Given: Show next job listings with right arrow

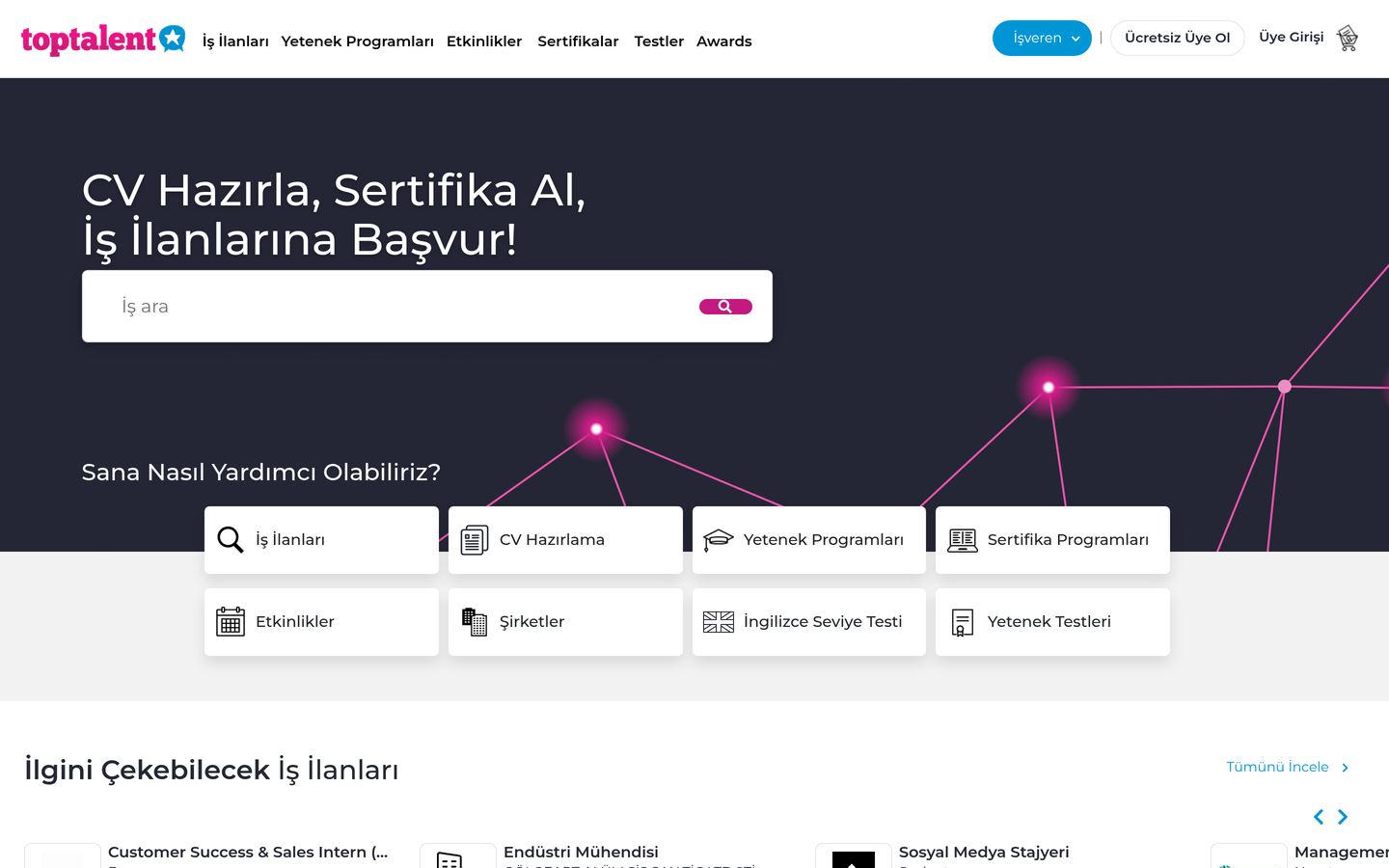Looking at the screenshot, I should pos(1343,817).
